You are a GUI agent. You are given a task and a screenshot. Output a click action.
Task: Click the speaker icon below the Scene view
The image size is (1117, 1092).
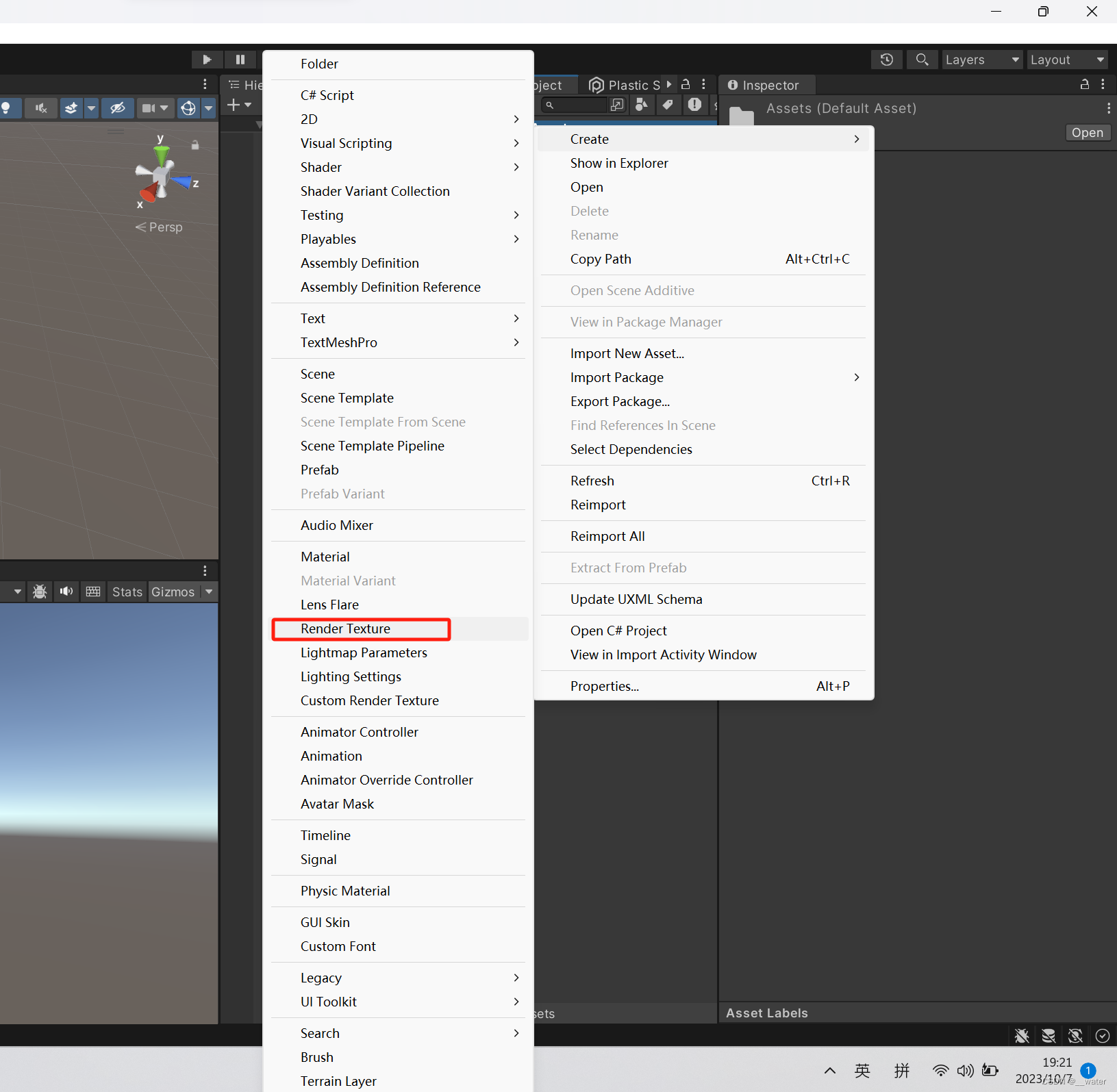click(x=66, y=592)
